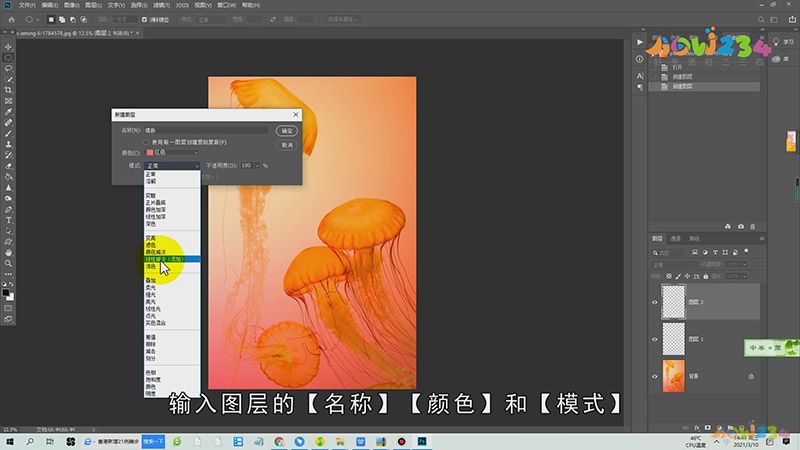800x450 pixels.
Task: Enable use previous layer clipping mask checkbox
Action: (x=146, y=142)
